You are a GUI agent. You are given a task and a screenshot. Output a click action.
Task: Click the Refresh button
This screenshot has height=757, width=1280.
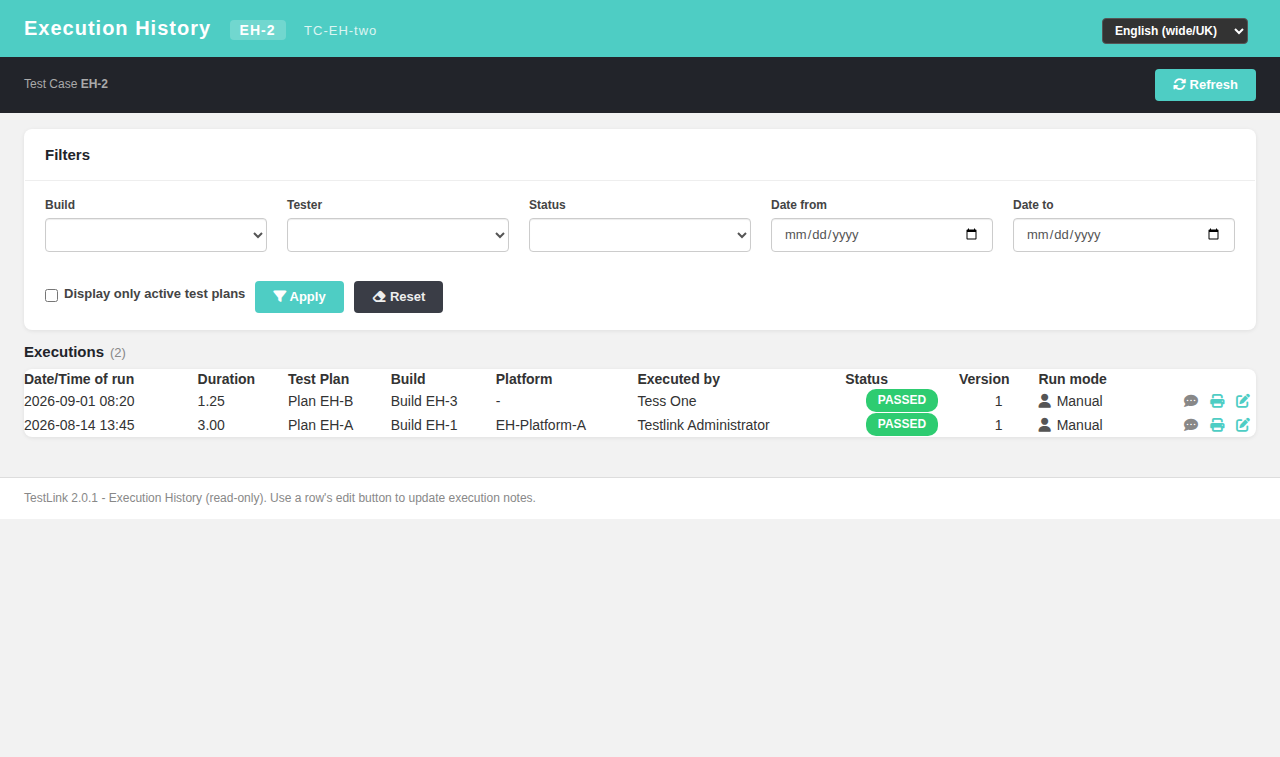click(x=1205, y=85)
